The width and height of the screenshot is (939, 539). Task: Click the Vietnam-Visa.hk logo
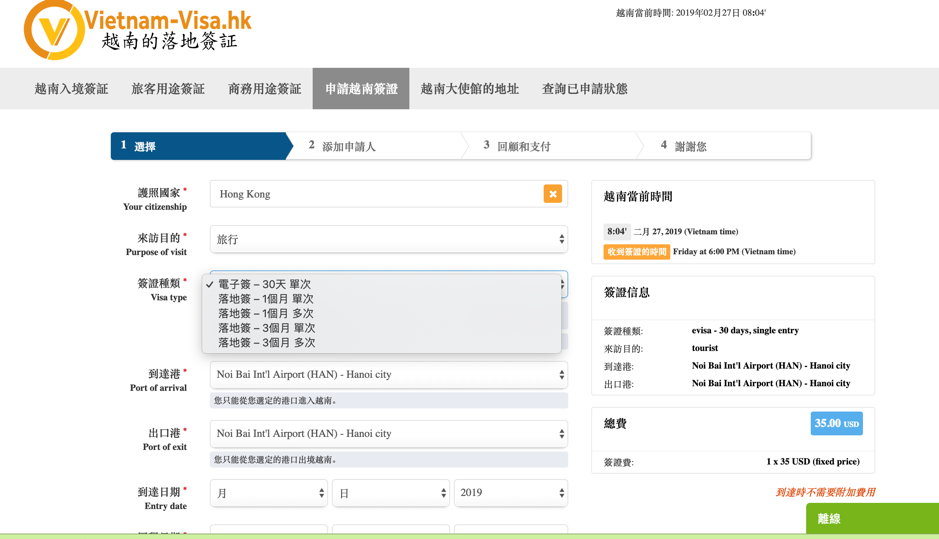point(137,30)
